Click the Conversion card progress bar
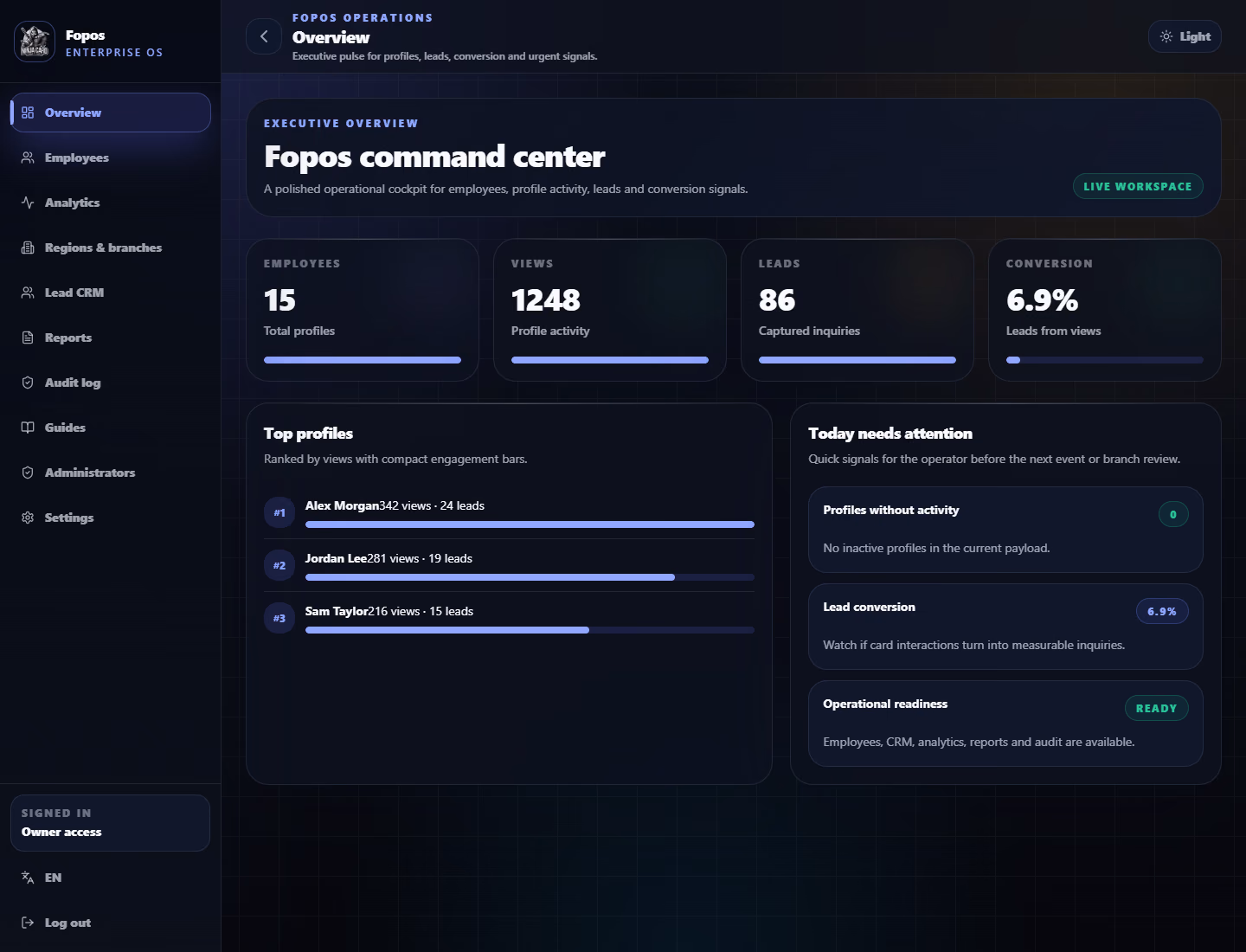This screenshot has height=952, width=1246. pyautogui.click(x=1105, y=360)
